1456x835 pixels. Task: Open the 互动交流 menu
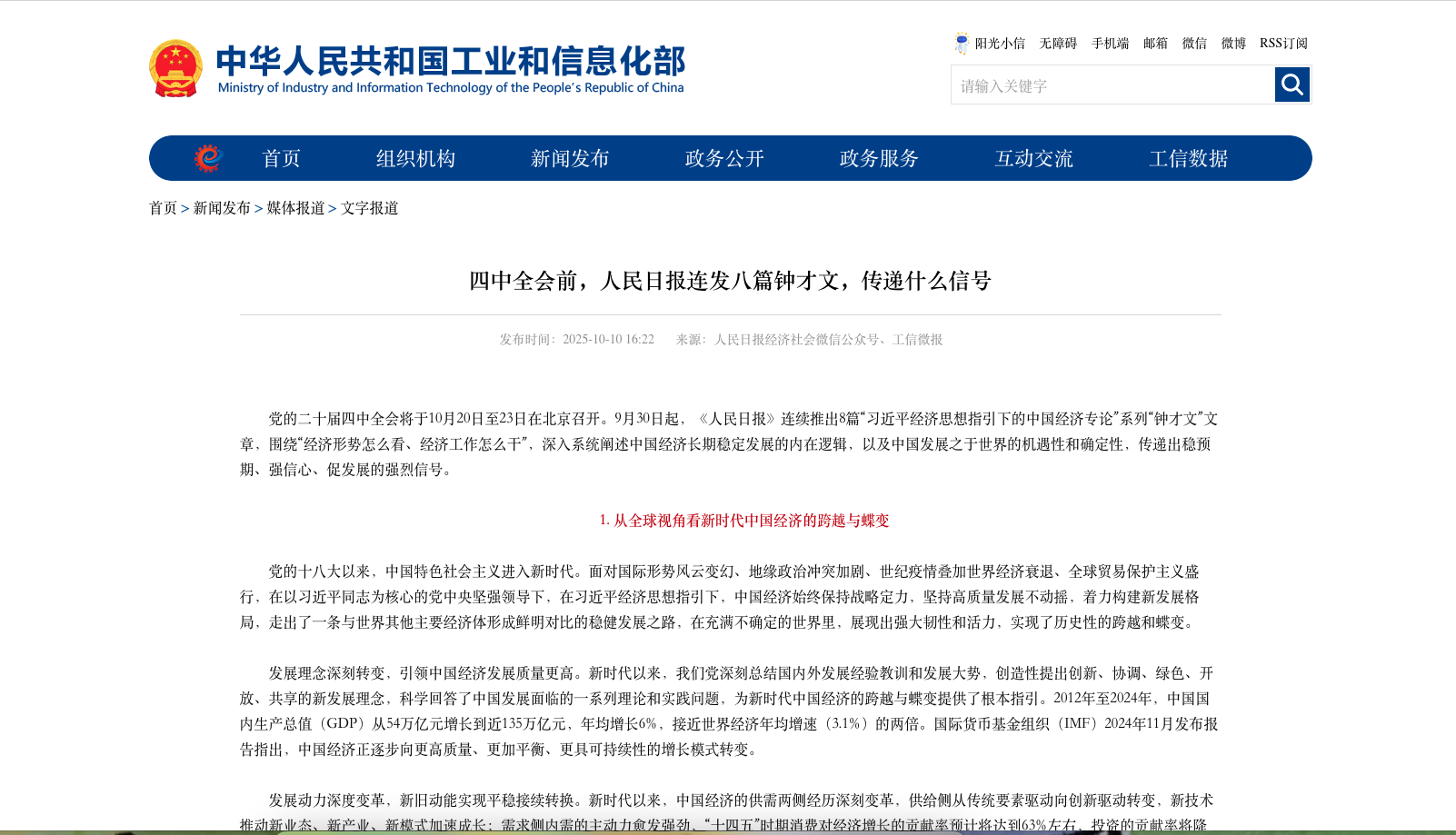[x=1034, y=157]
